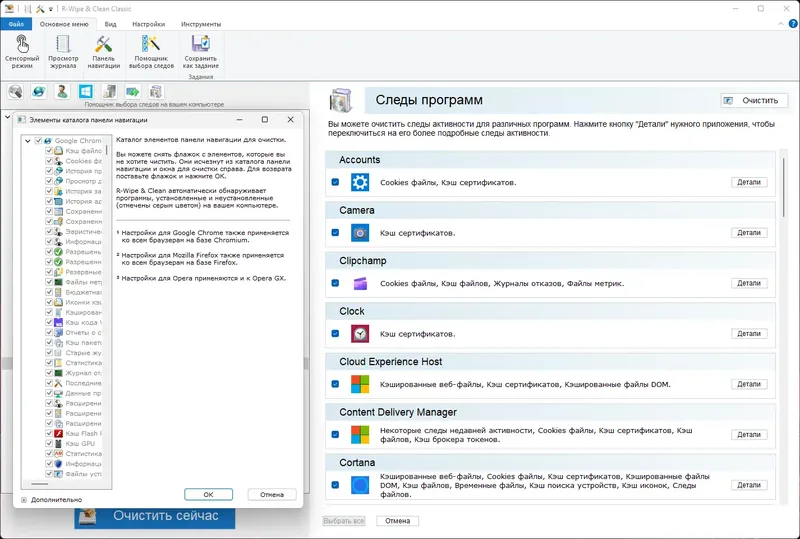This screenshot has width=800, height=539.
Task: Click the Clock app icon
Action: [x=360, y=334]
